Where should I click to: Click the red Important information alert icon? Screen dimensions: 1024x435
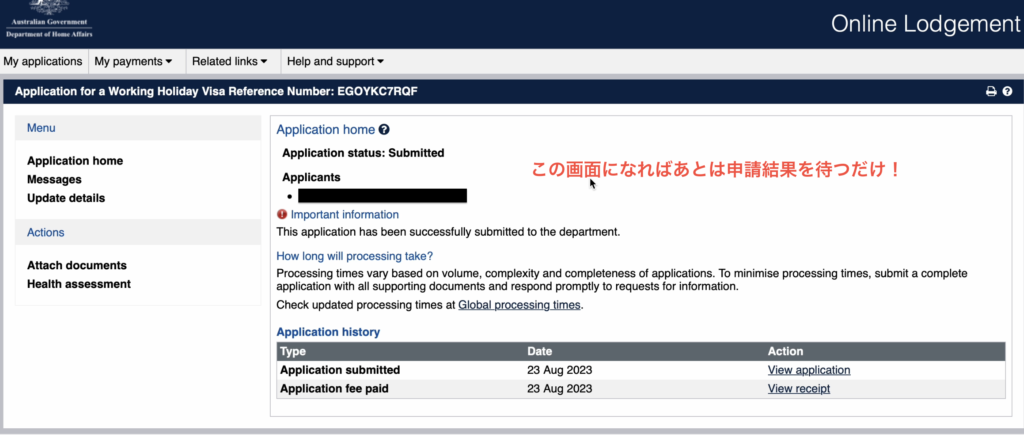click(282, 215)
